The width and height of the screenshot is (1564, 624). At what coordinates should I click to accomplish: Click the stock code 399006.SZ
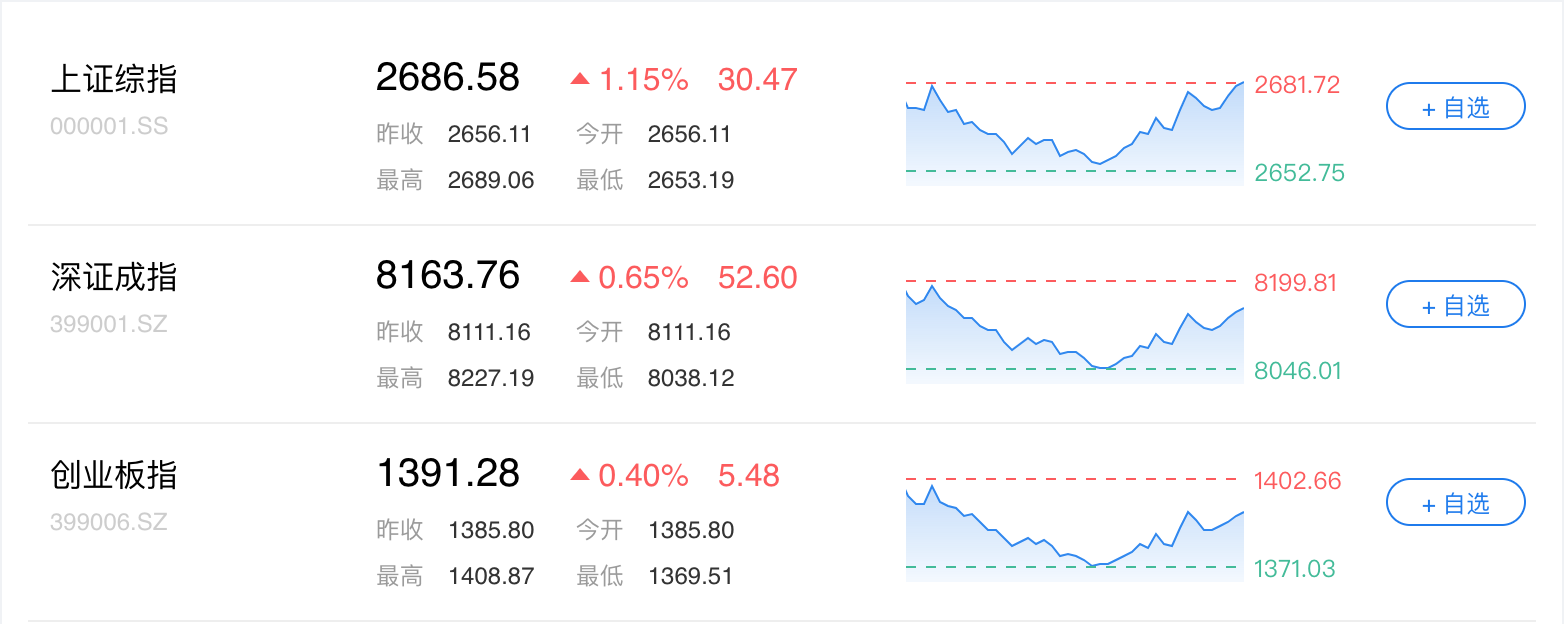pos(109,522)
